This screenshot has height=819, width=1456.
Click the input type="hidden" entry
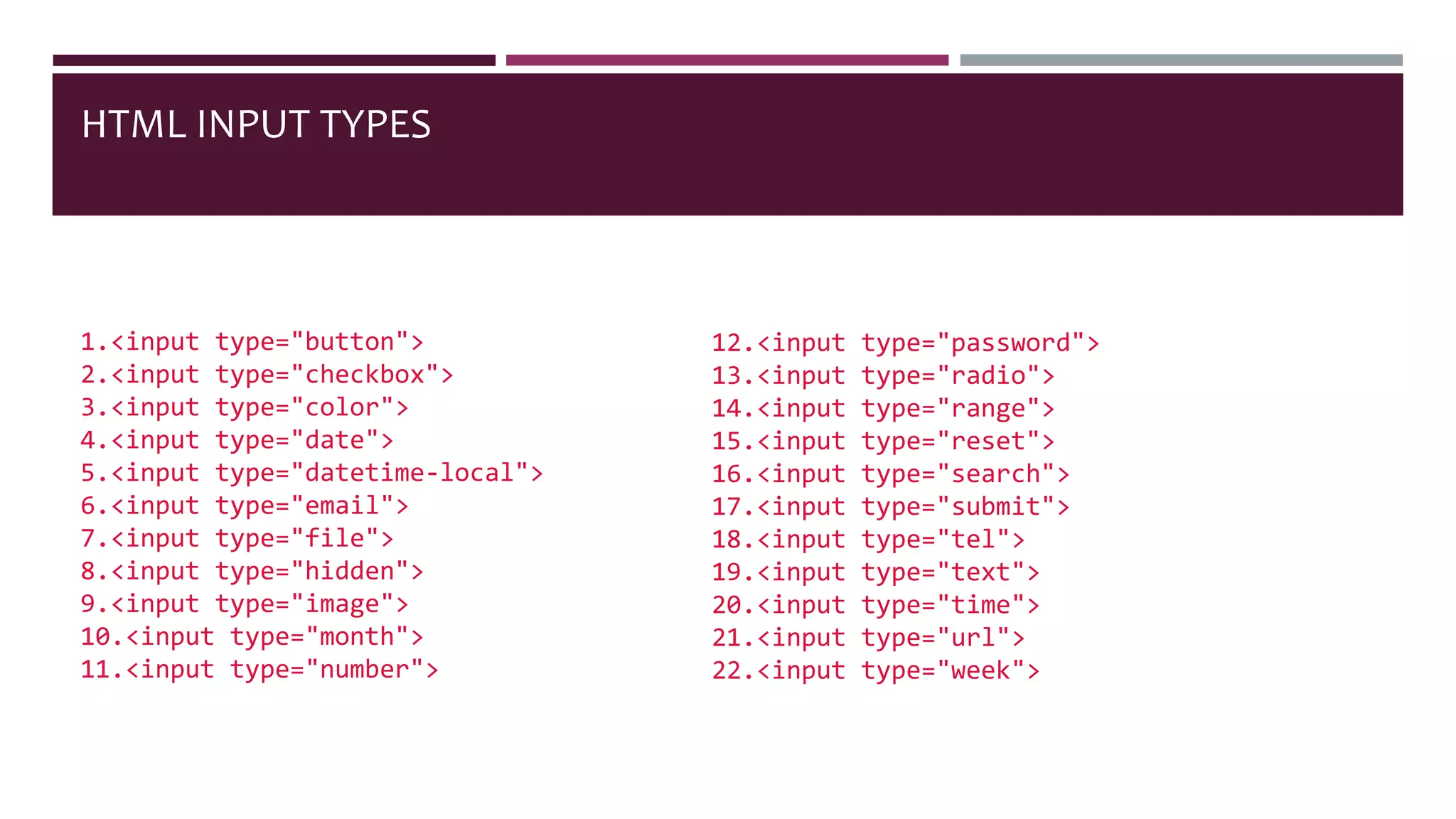pyautogui.click(x=252, y=571)
